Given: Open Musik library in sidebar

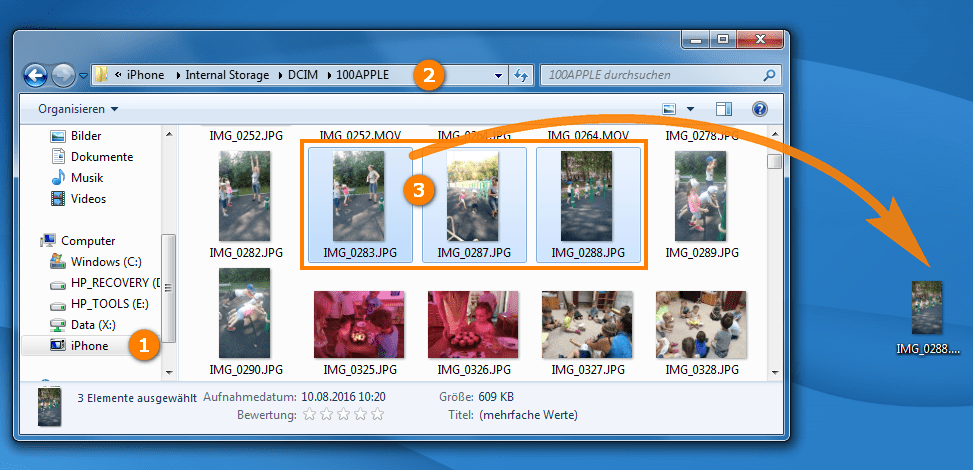Looking at the screenshot, I should tap(77, 178).
